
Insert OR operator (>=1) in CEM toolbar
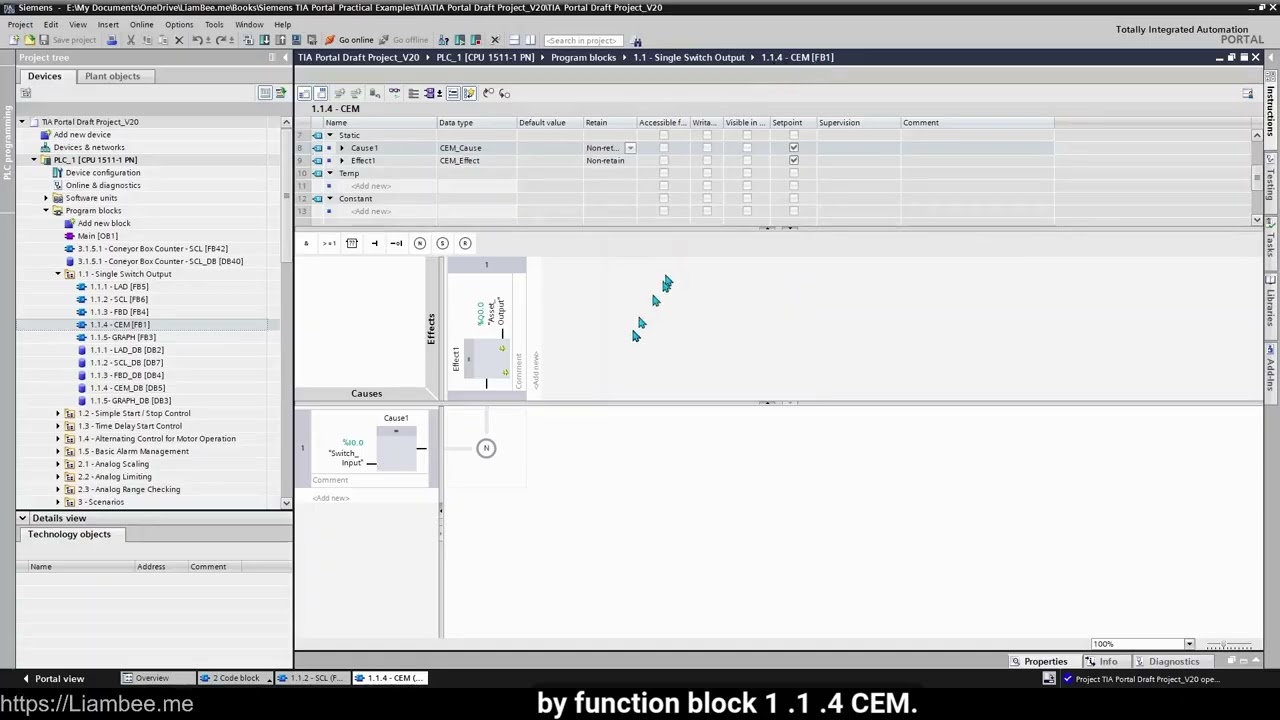[x=329, y=243]
